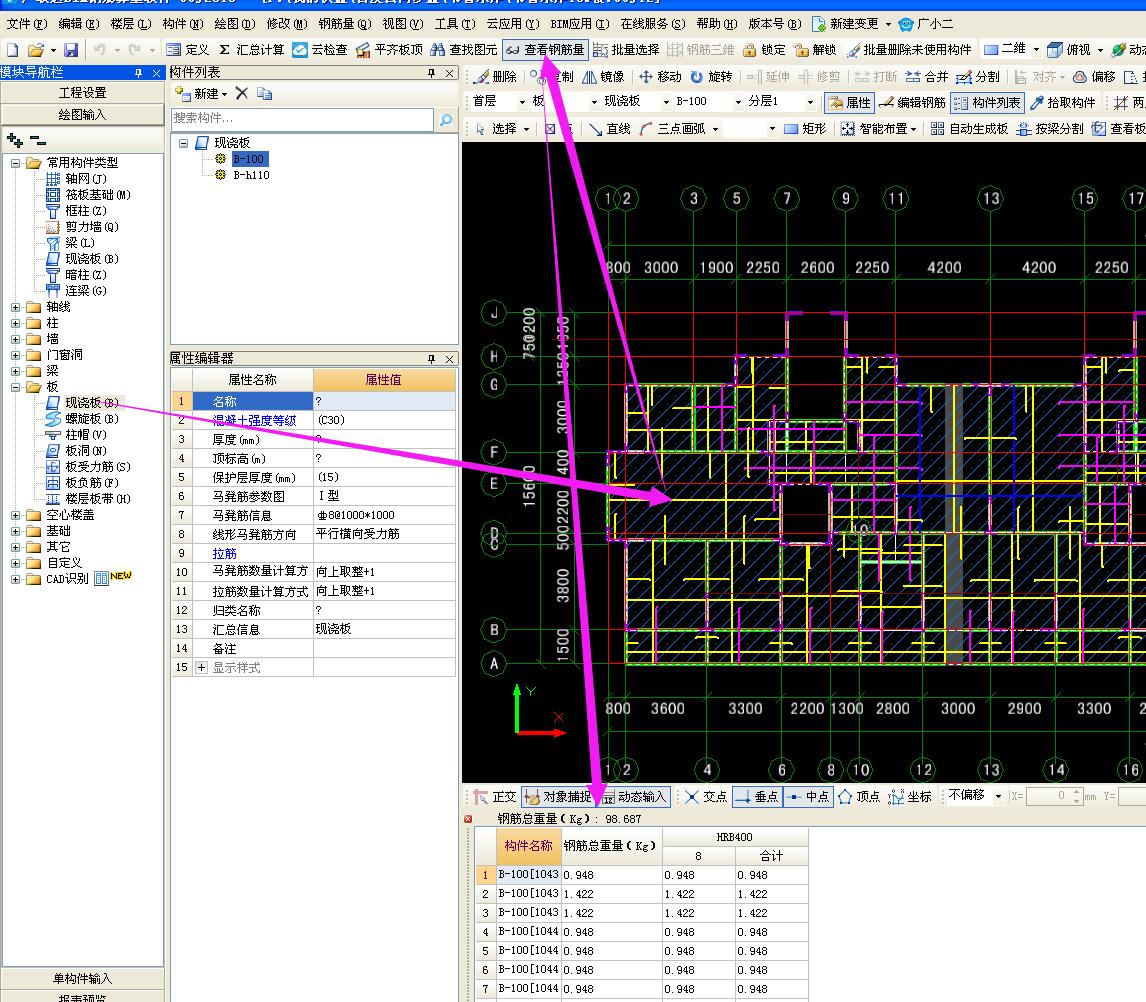Click 新建变更 button
The width and height of the screenshot is (1146, 1002).
(852, 24)
